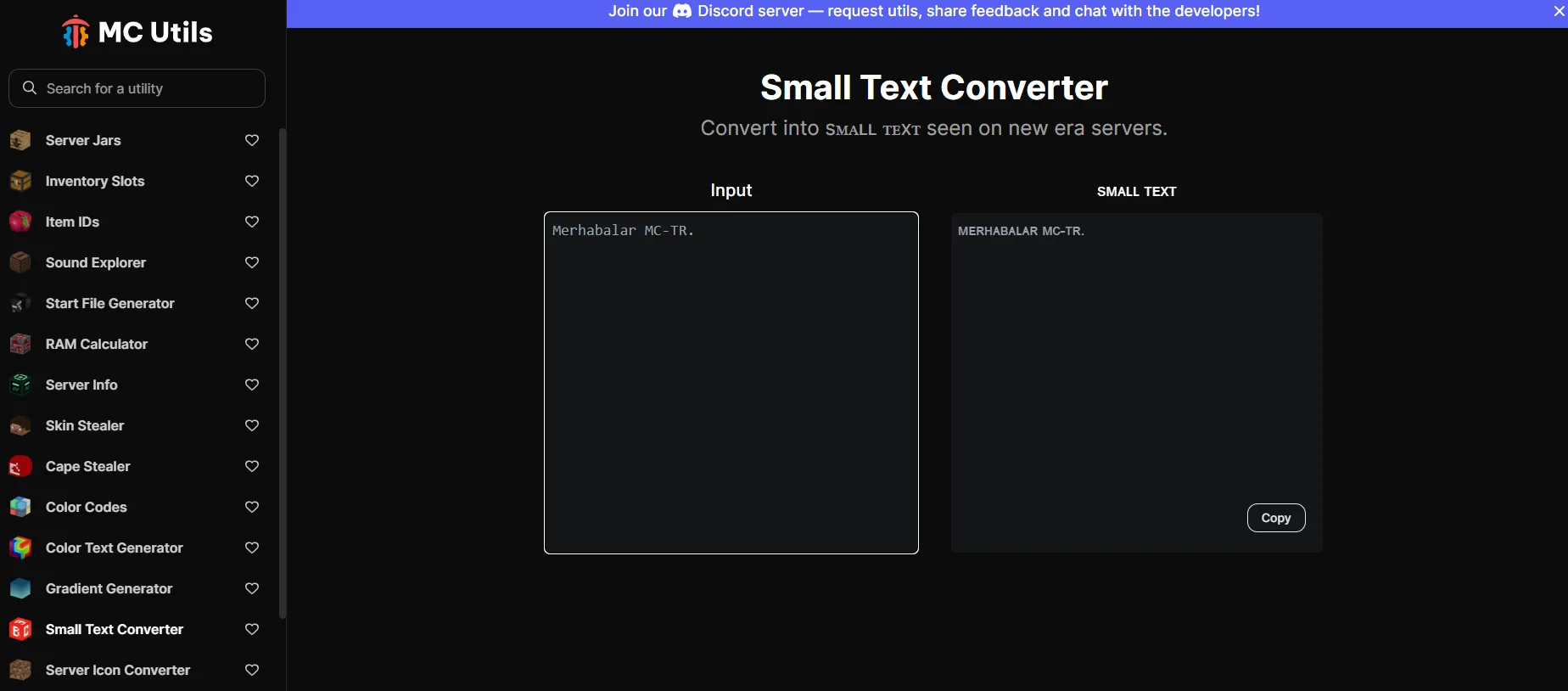Image resolution: width=1568 pixels, height=691 pixels.
Task: Open the Discord server banner link
Action: click(934, 11)
